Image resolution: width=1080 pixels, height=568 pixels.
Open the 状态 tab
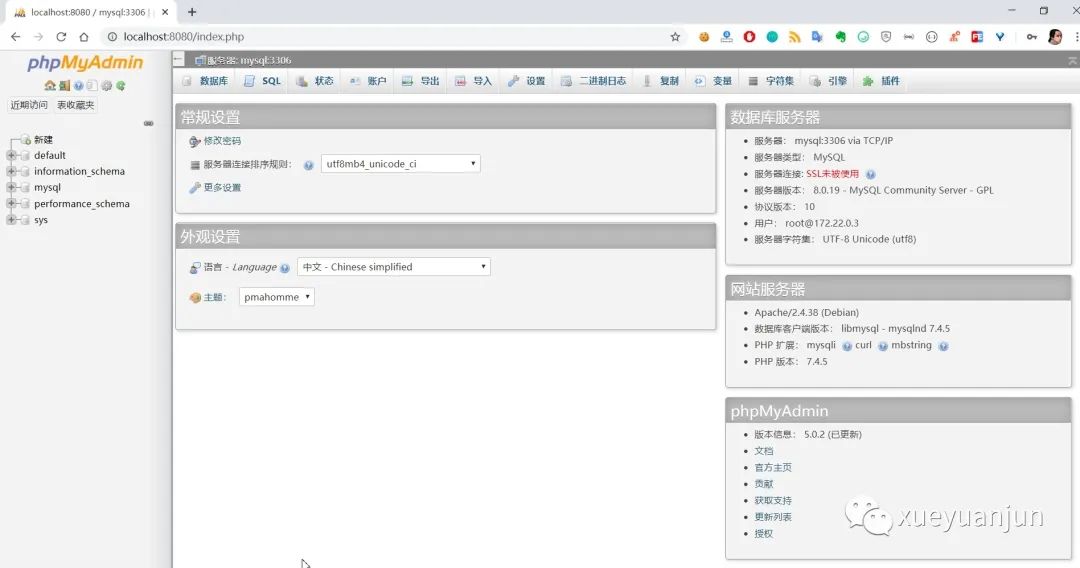click(x=315, y=81)
